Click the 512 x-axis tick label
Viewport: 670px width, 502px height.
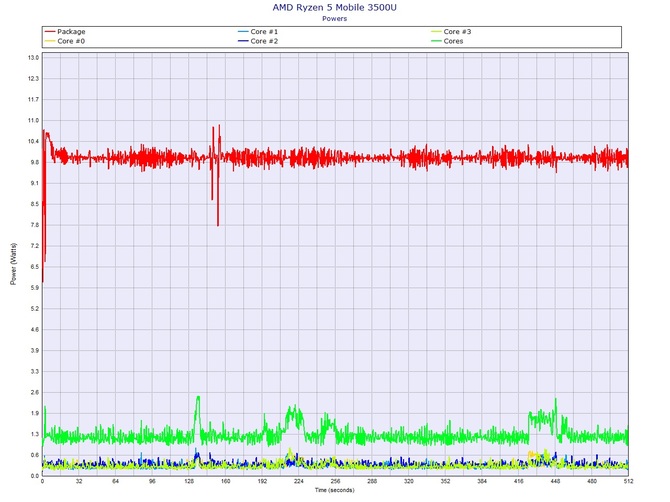628,481
